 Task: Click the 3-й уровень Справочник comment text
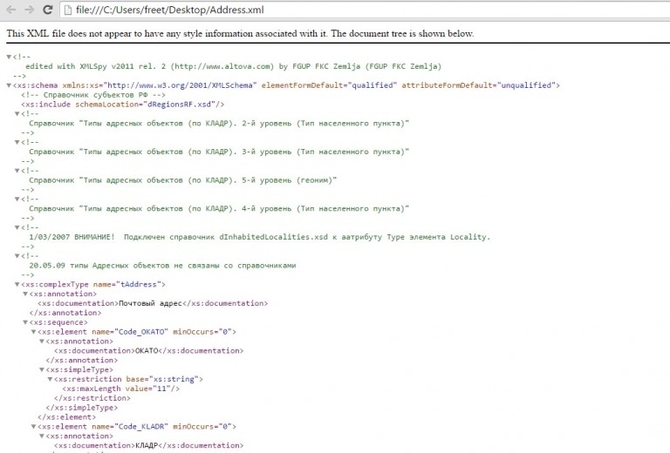click(x=219, y=152)
